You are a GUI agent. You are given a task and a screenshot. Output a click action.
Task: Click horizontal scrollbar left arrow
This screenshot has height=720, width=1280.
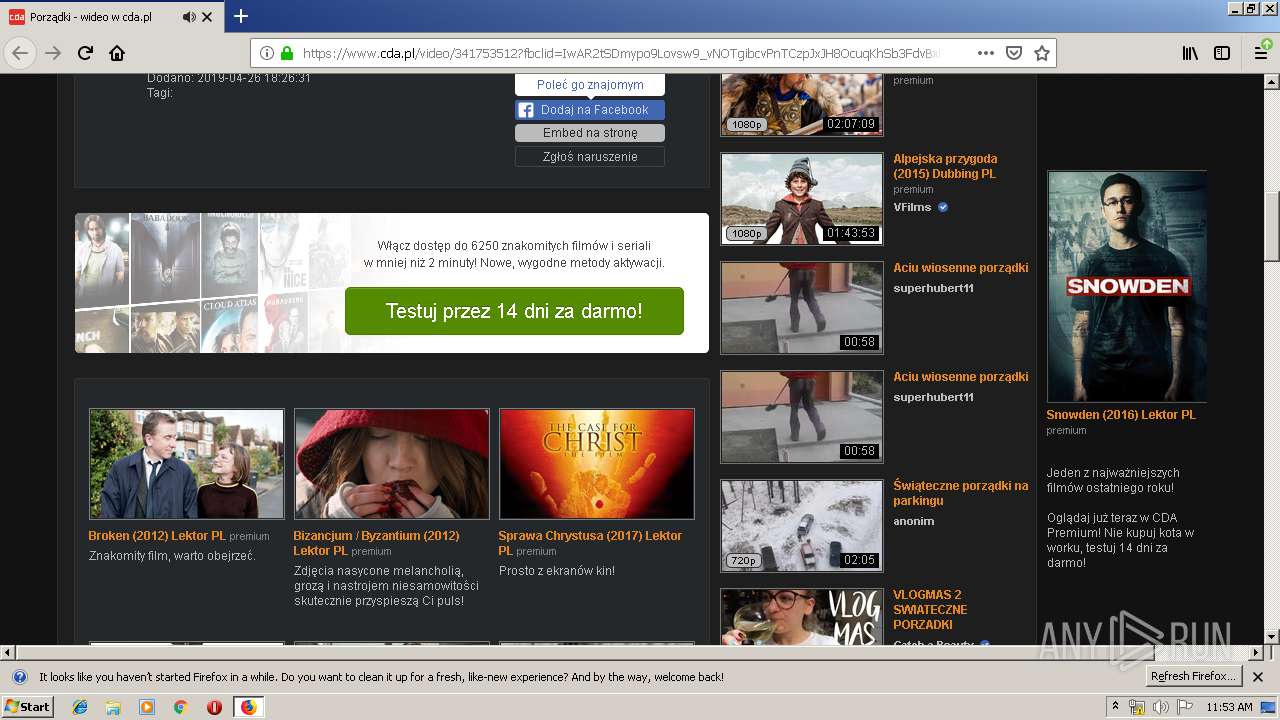[x=7, y=652]
